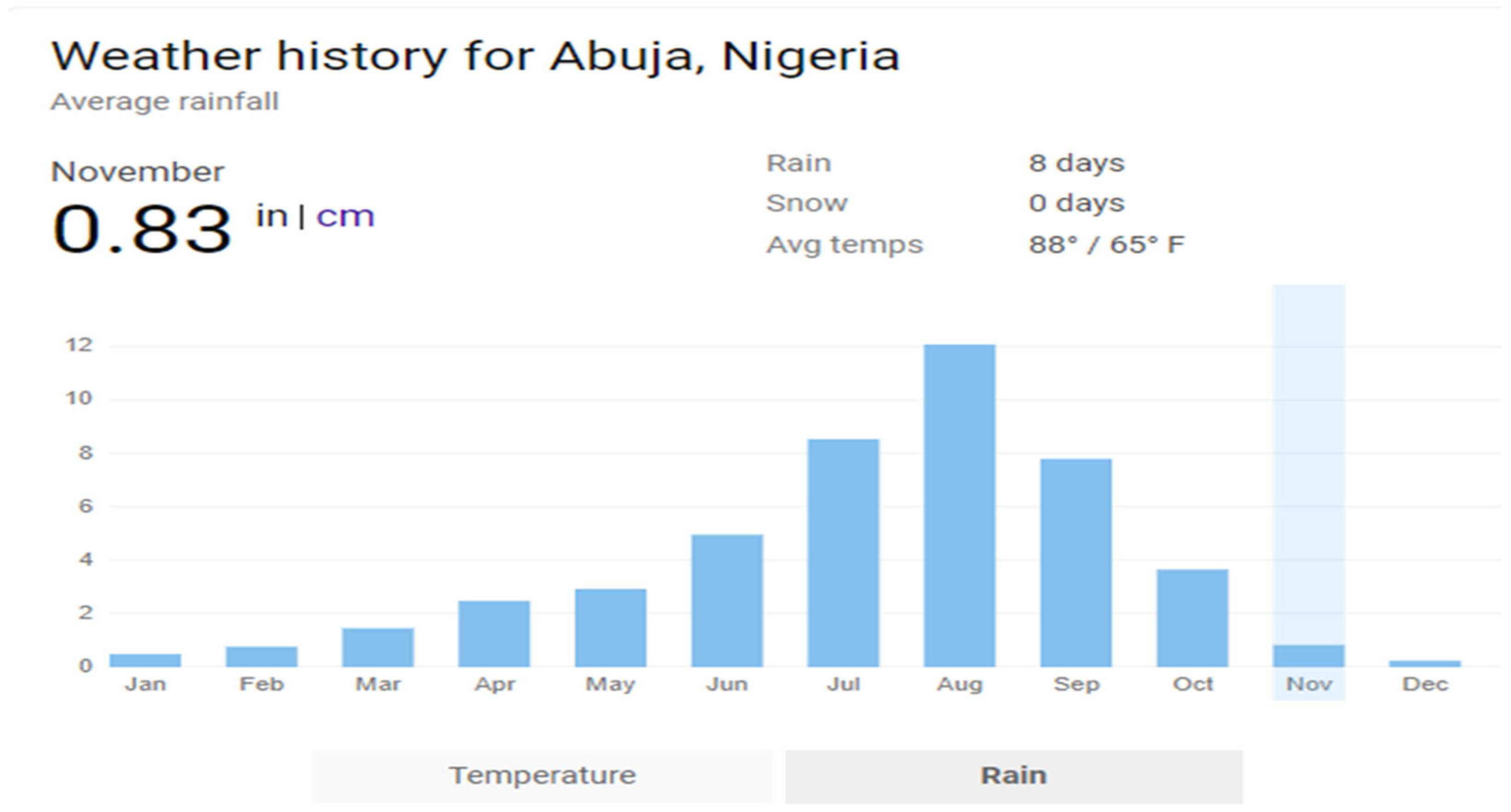Select the April rainfall bar
1511x812 pixels.
494,633
